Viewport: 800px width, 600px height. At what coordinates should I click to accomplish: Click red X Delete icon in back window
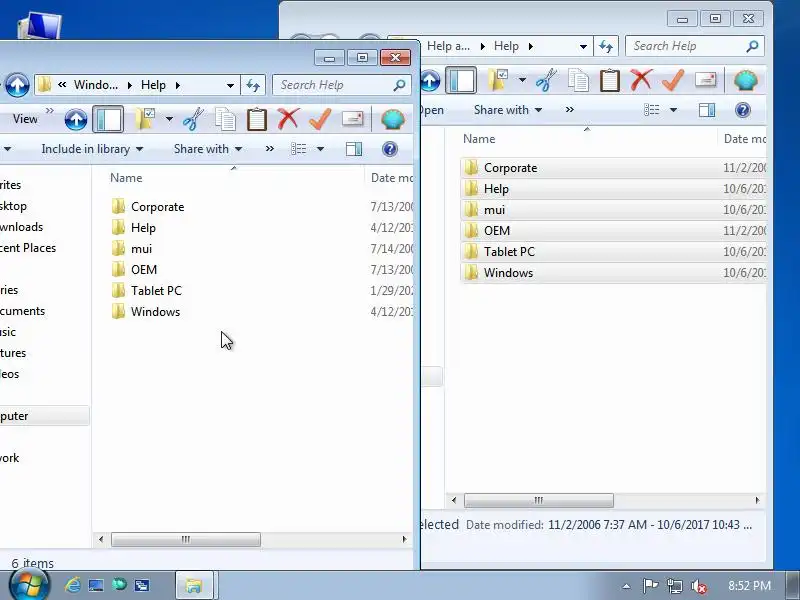coord(641,80)
